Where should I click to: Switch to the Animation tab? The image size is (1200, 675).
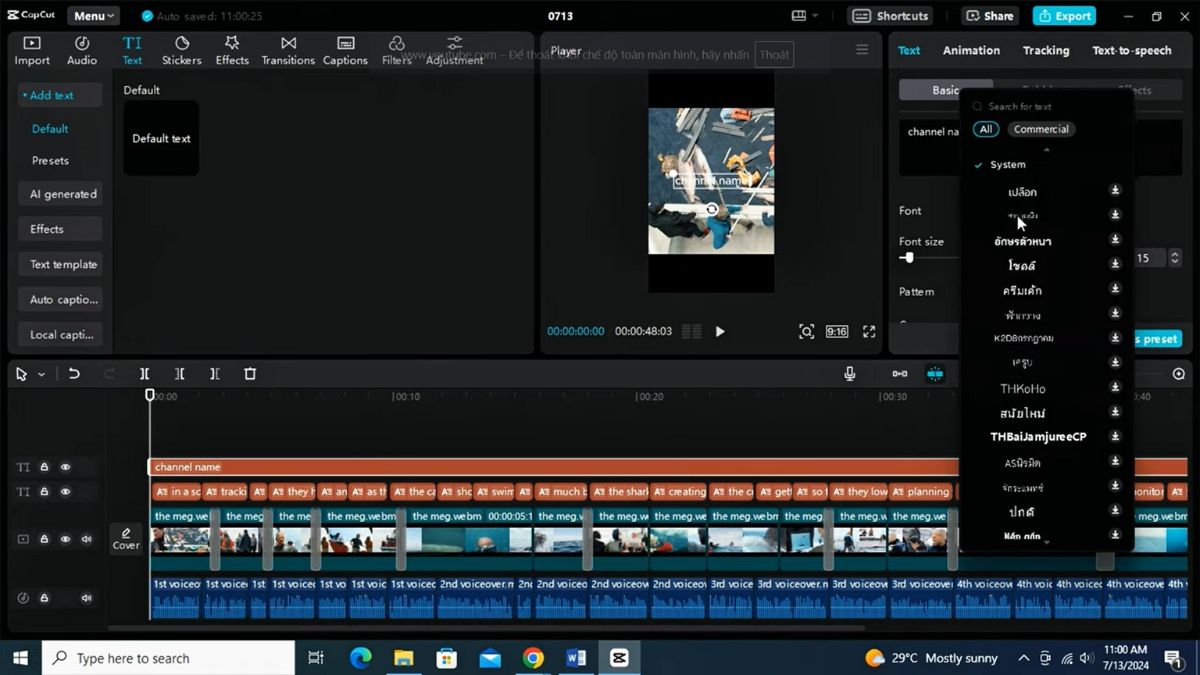point(970,50)
